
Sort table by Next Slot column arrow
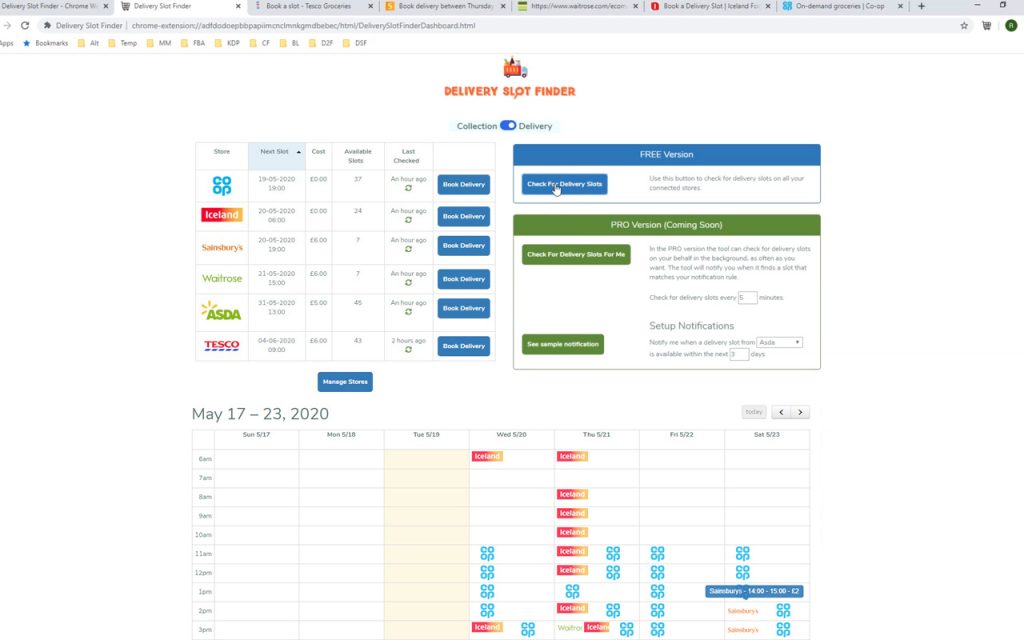tap(298, 152)
